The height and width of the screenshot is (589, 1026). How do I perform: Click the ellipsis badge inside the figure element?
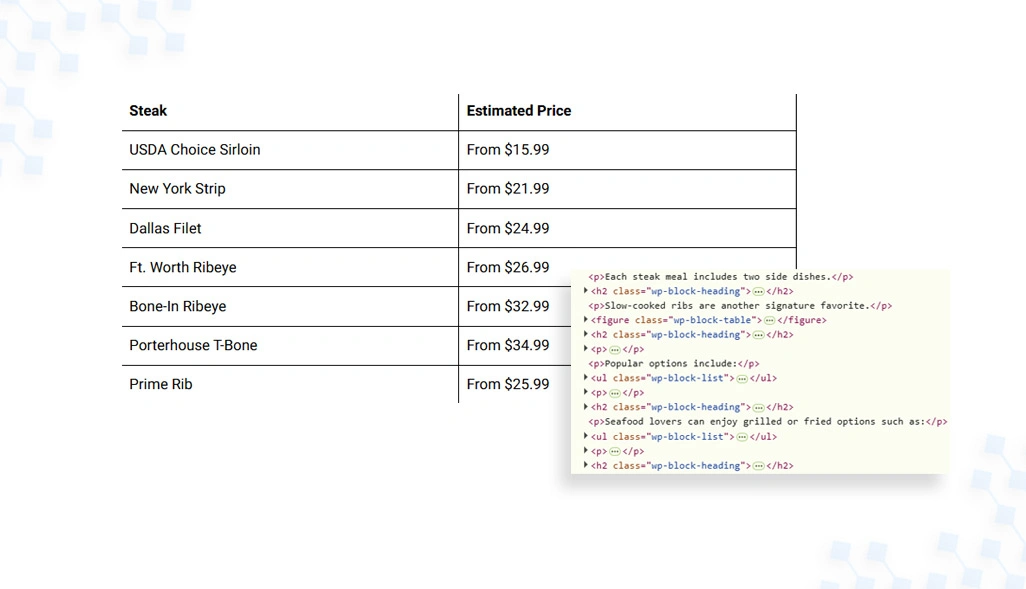tap(770, 321)
